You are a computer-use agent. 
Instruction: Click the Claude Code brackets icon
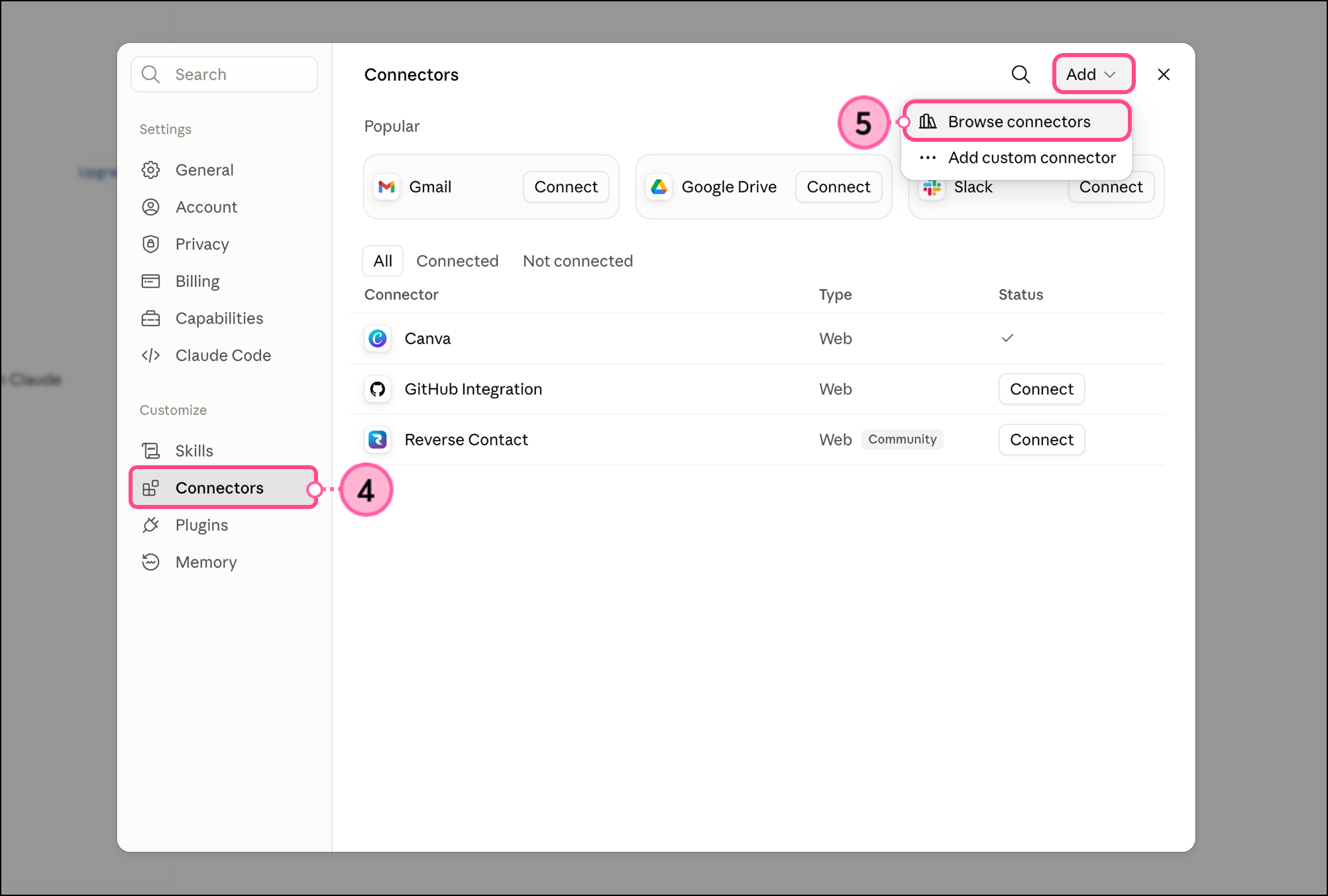(150, 355)
